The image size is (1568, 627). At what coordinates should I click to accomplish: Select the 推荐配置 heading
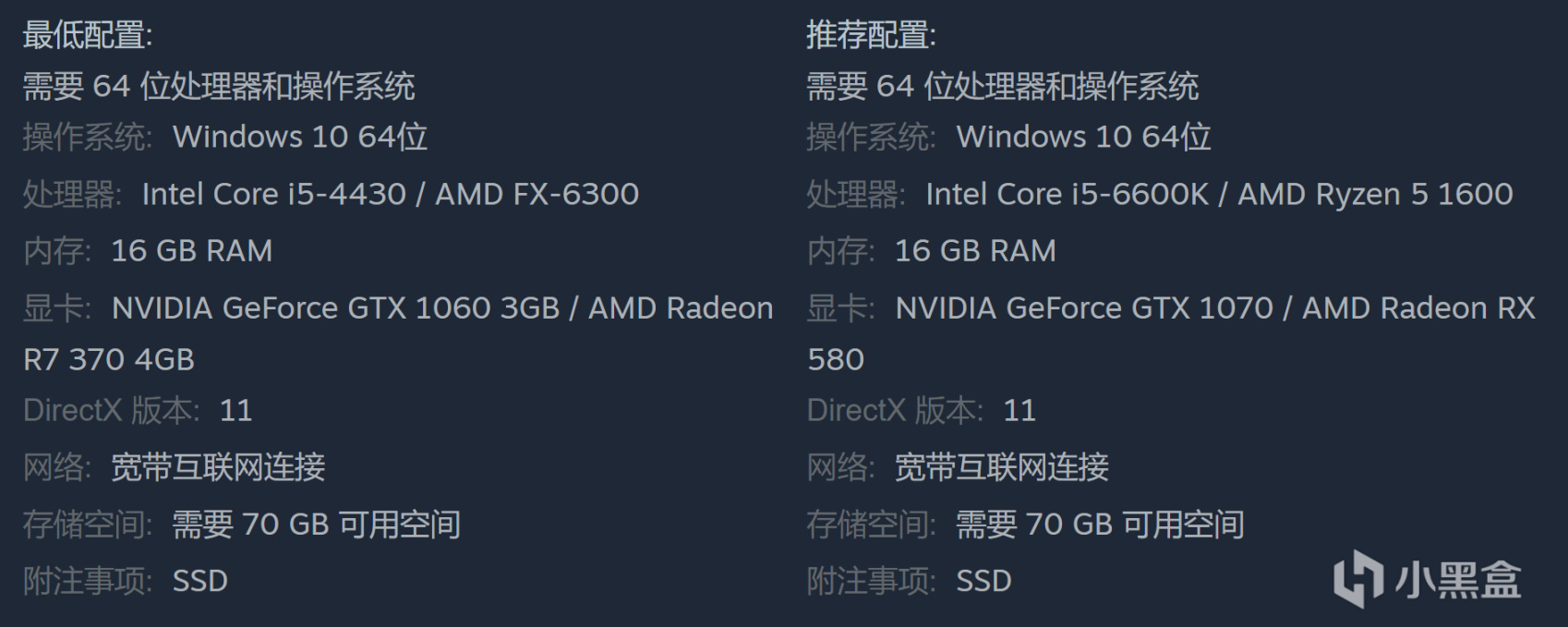pyautogui.click(x=871, y=35)
